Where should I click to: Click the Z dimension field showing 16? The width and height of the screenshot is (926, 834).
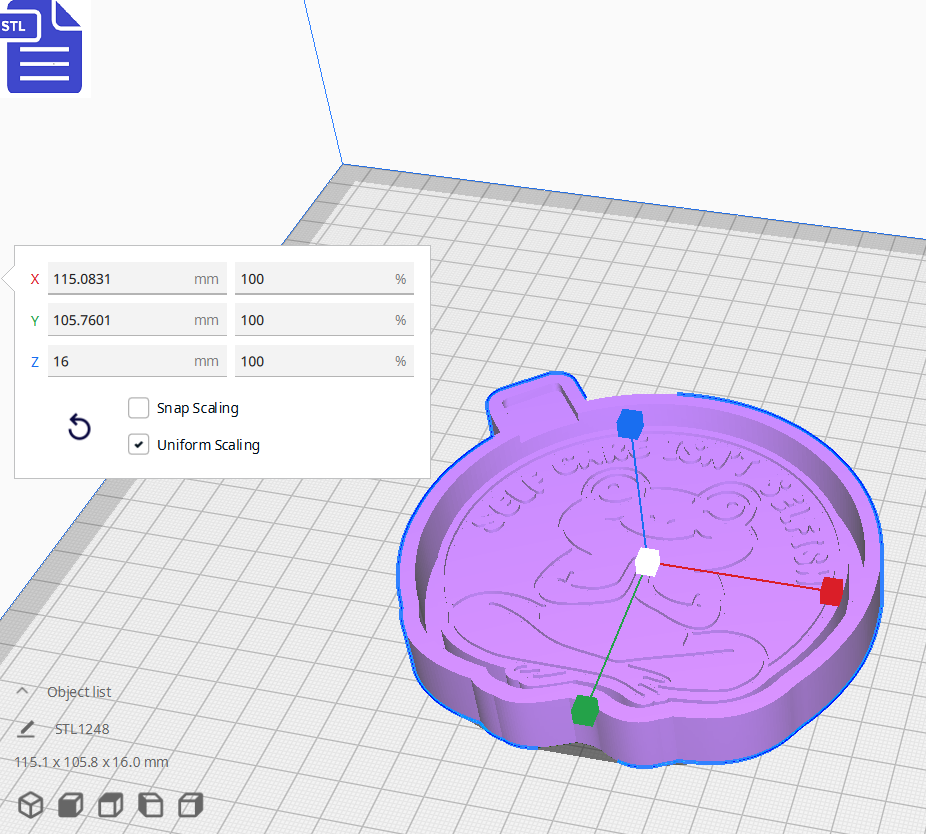[x=137, y=360]
